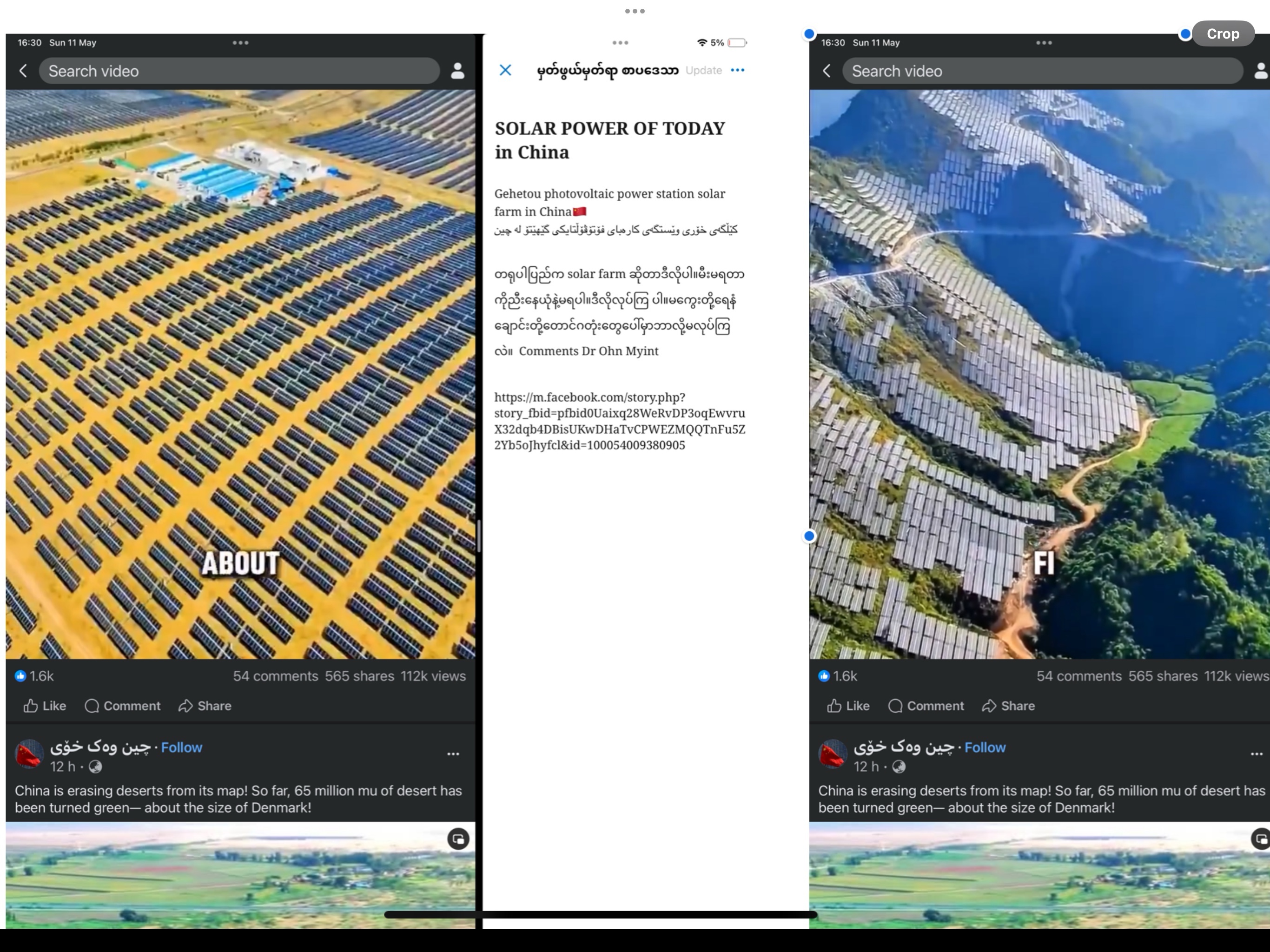
Task: Tap the left Search video field
Action: click(x=239, y=71)
